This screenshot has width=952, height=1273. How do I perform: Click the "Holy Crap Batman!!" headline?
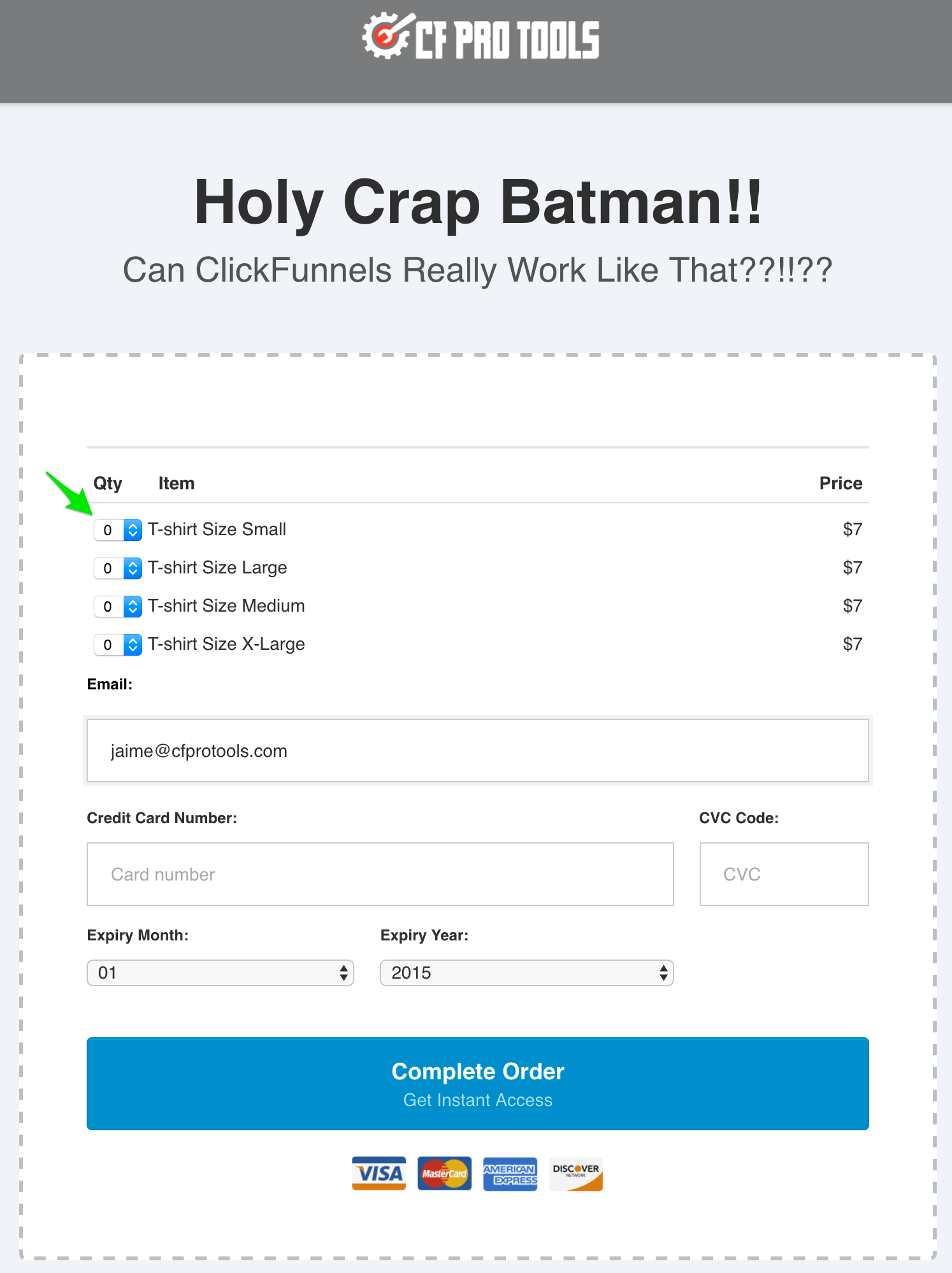(477, 202)
